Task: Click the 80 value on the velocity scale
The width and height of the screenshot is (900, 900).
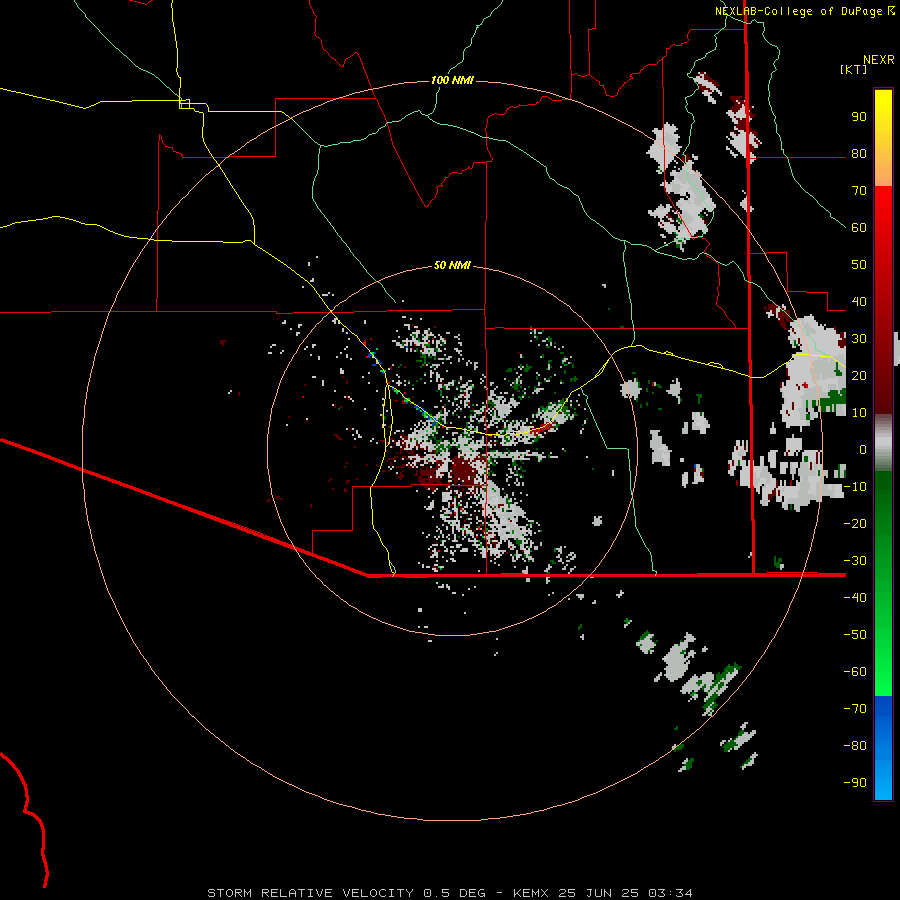Action: (x=859, y=154)
